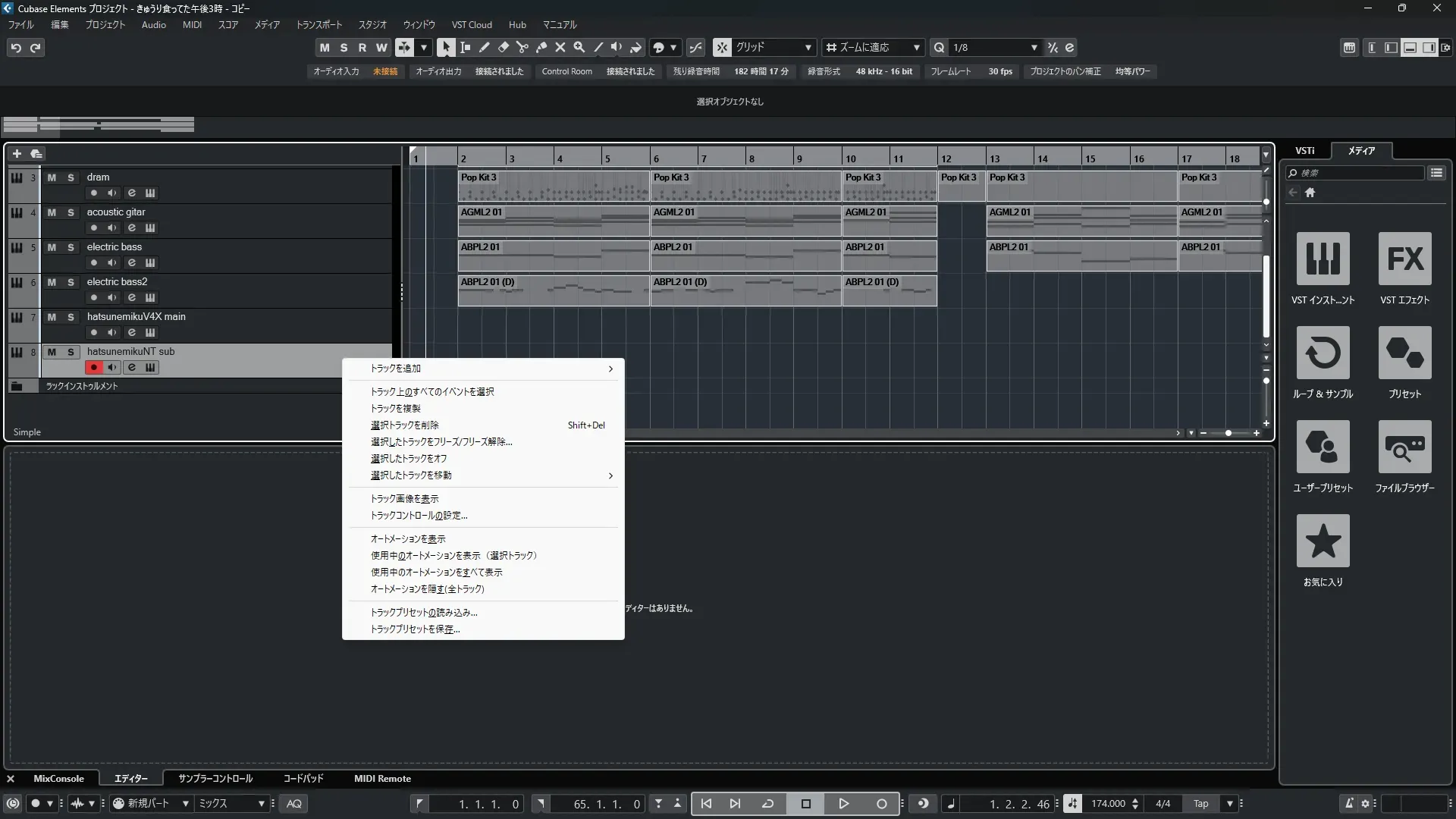The image size is (1456, 819).
Task: Select the Scissors split tool
Action: [x=522, y=47]
